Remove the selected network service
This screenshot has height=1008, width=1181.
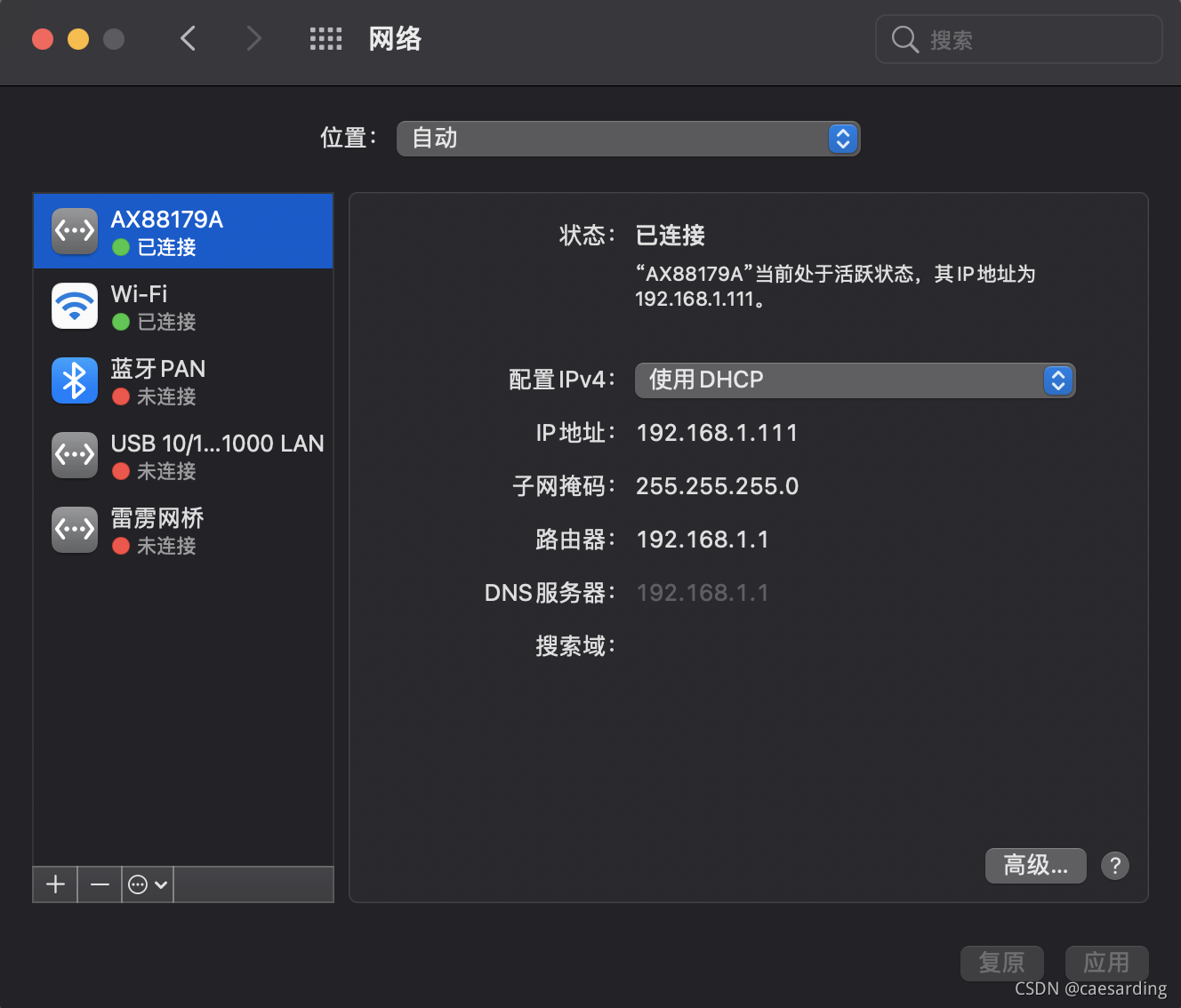point(100,884)
